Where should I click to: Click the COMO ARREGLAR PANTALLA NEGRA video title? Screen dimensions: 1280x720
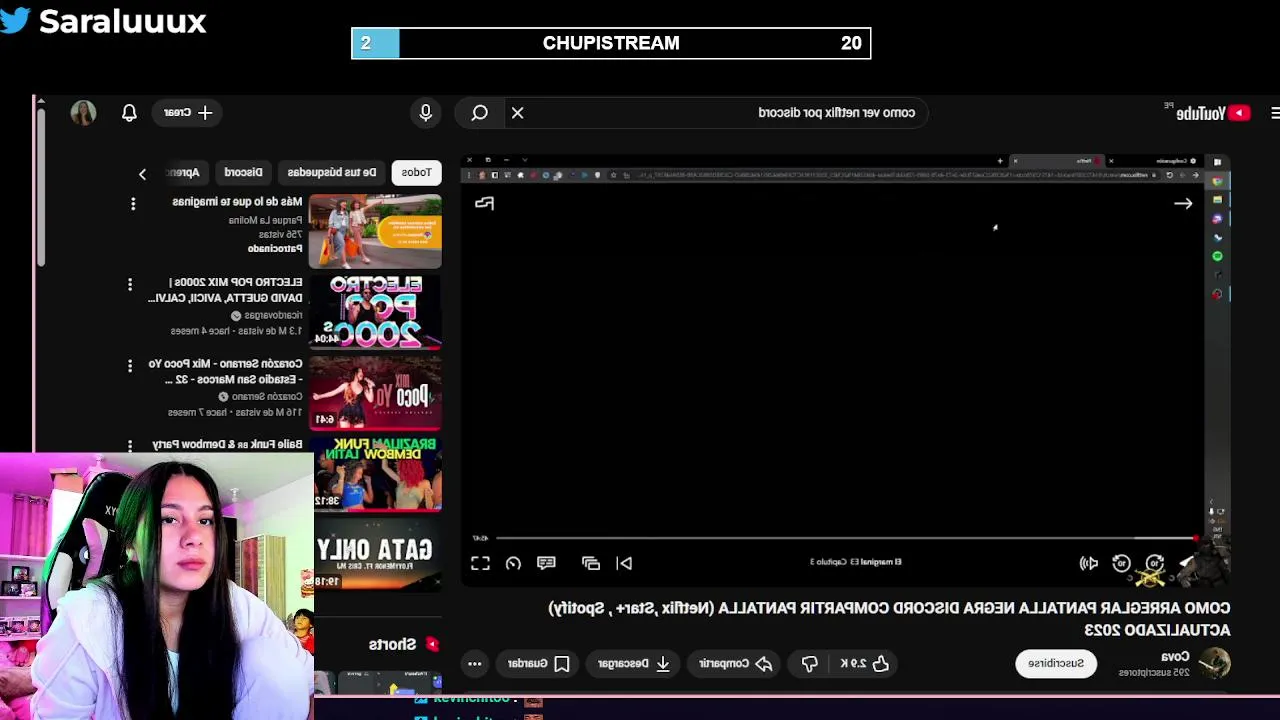tap(889, 619)
